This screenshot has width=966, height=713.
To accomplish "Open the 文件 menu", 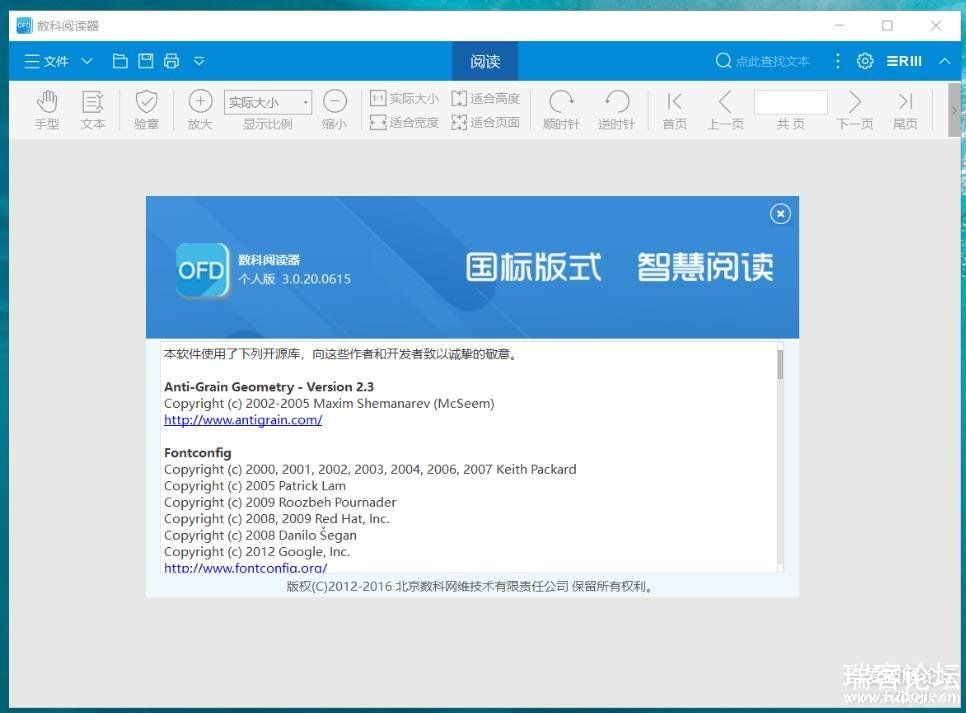I will [x=46, y=61].
